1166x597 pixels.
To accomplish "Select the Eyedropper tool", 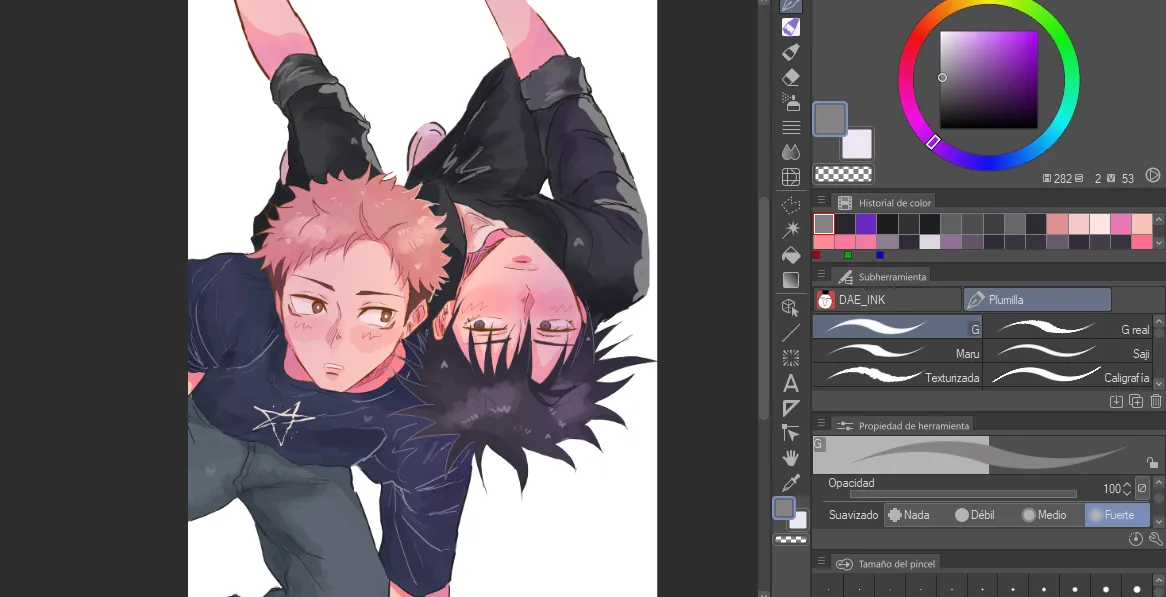I will [x=790, y=483].
